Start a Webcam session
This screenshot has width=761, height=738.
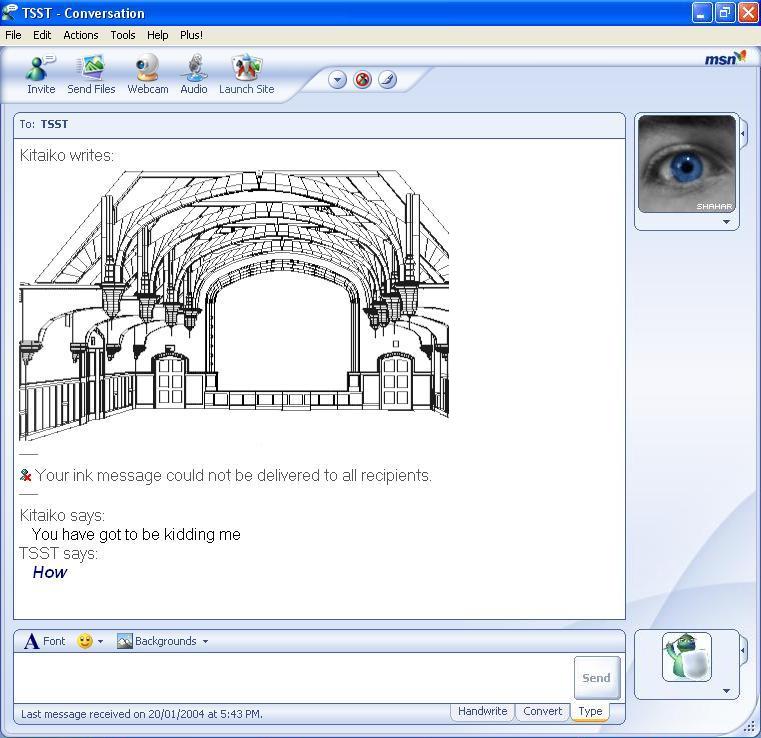point(147,74)
